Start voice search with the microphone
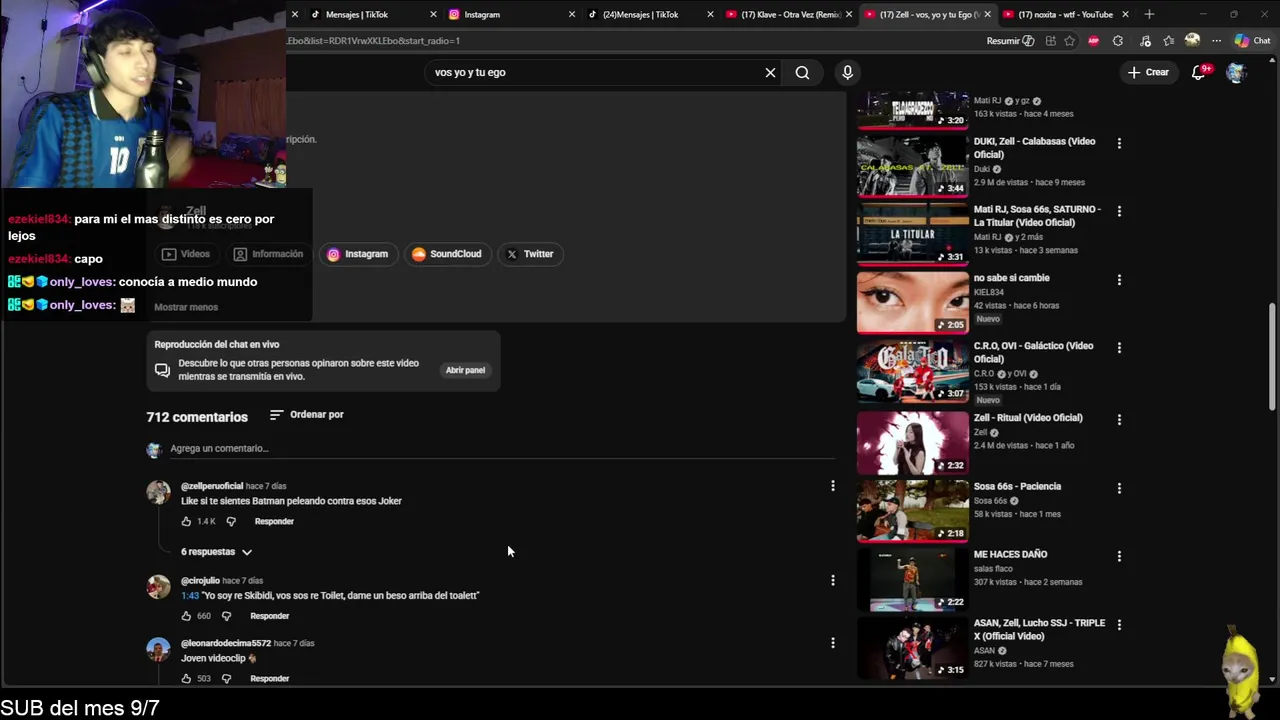 coord(847,72)
